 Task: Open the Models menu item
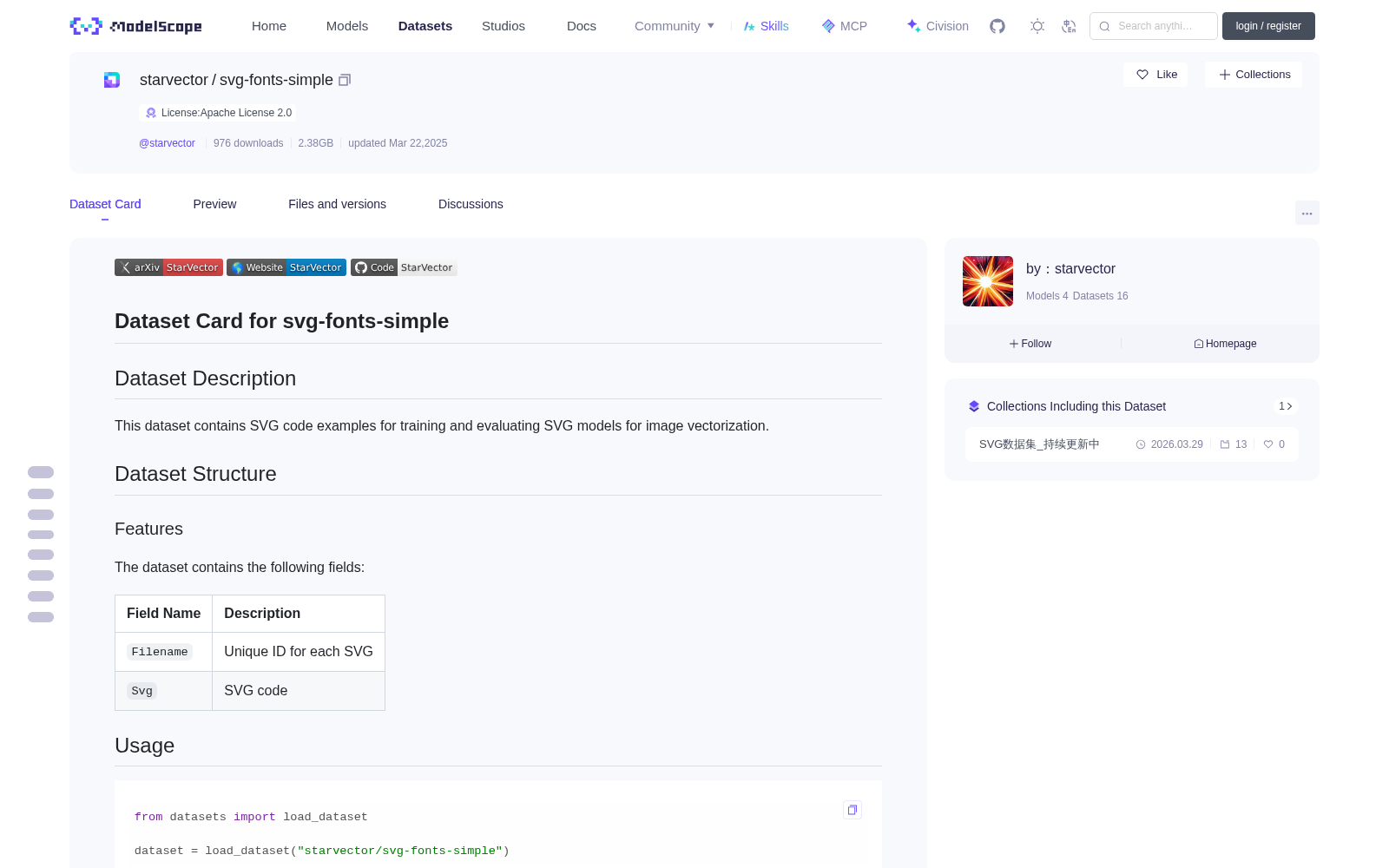click(347, 26)
